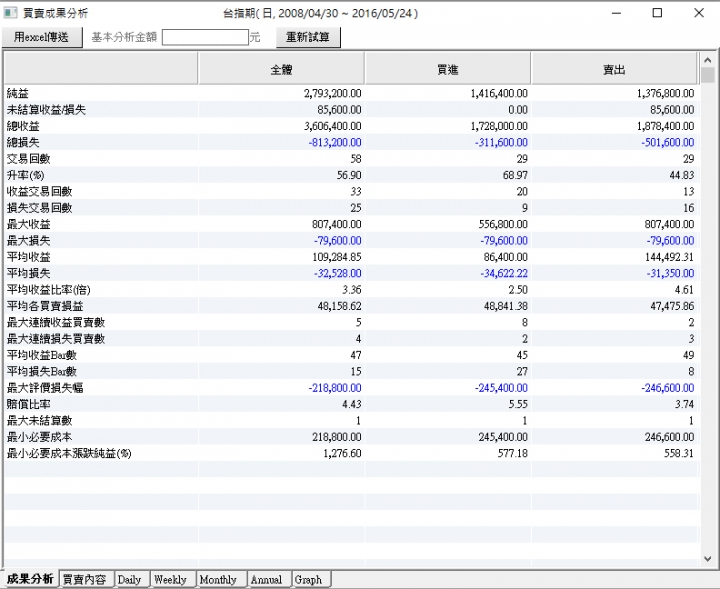Click the 1,416,400.00 buy net profit value
Image resolution: width=720 pixels, height=589 pixels.
499,93
